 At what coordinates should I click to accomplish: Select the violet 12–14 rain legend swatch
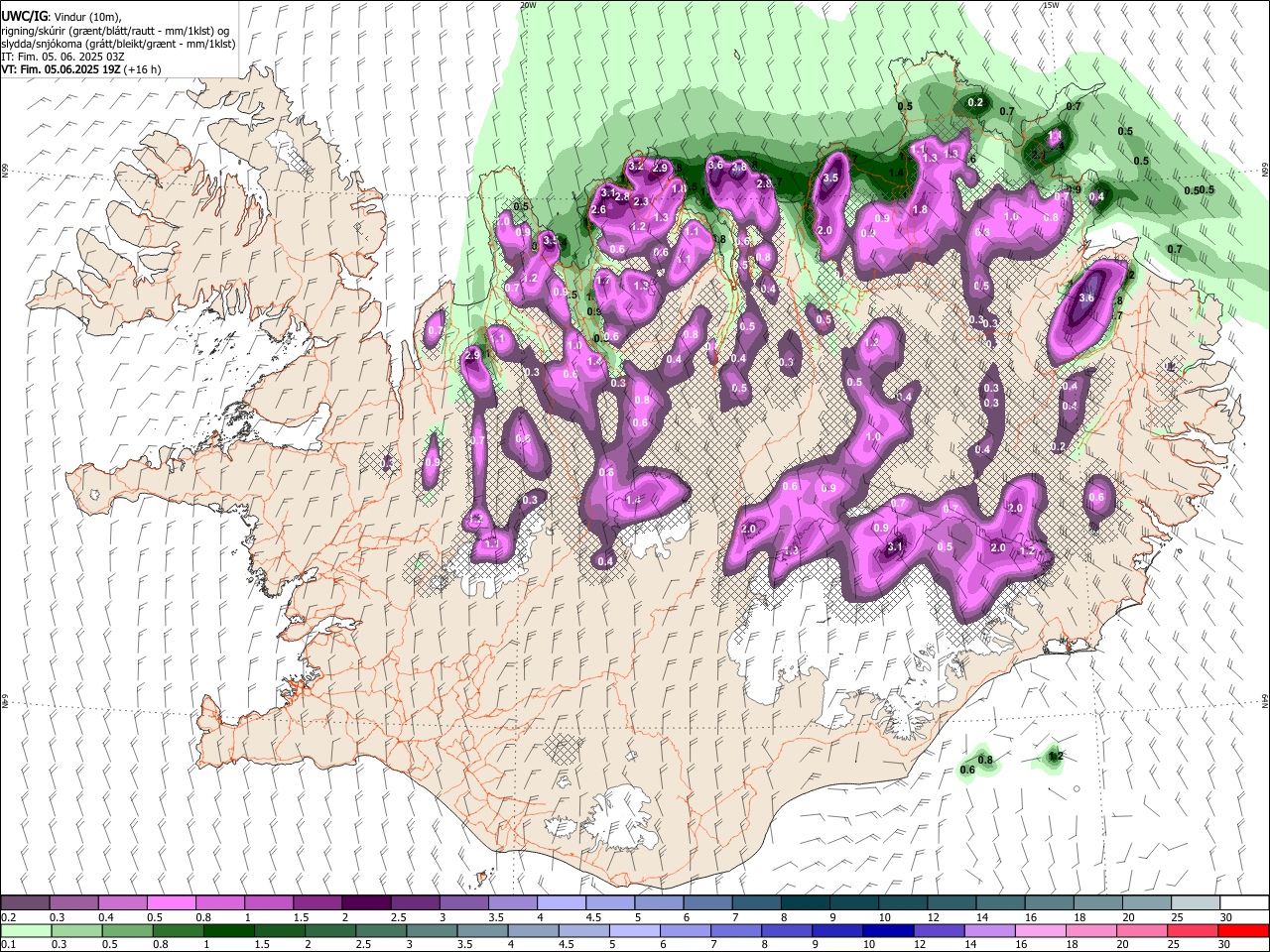[x=939, y=930]
